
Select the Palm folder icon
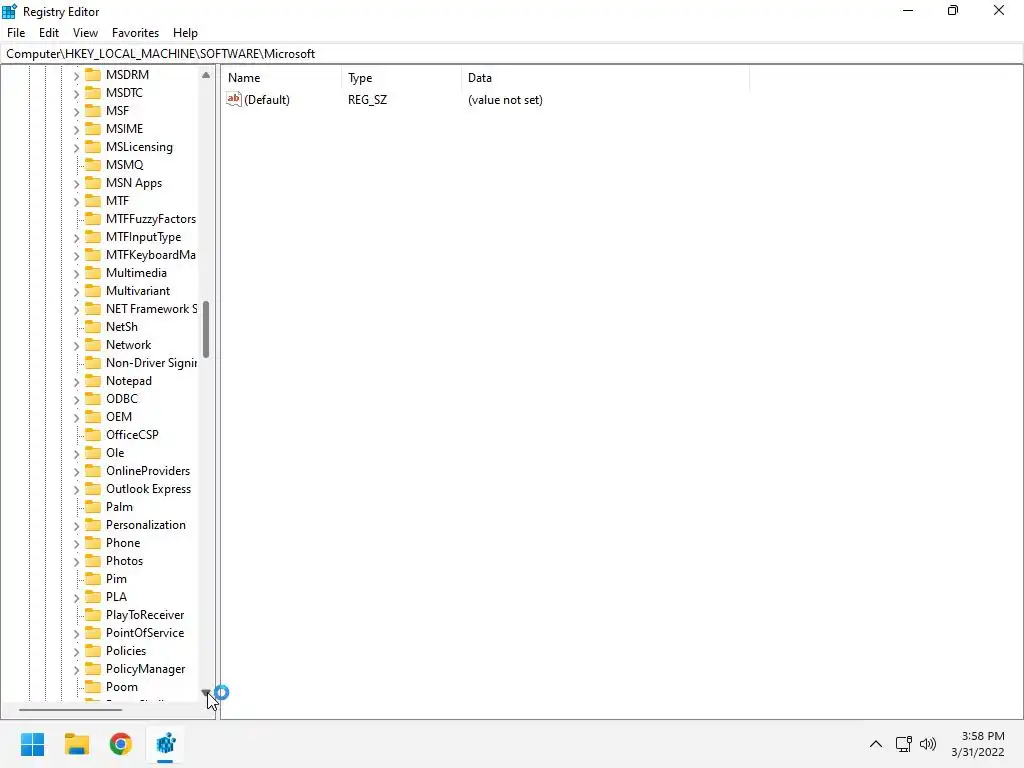pyautogui.click(x=93, y=507)
